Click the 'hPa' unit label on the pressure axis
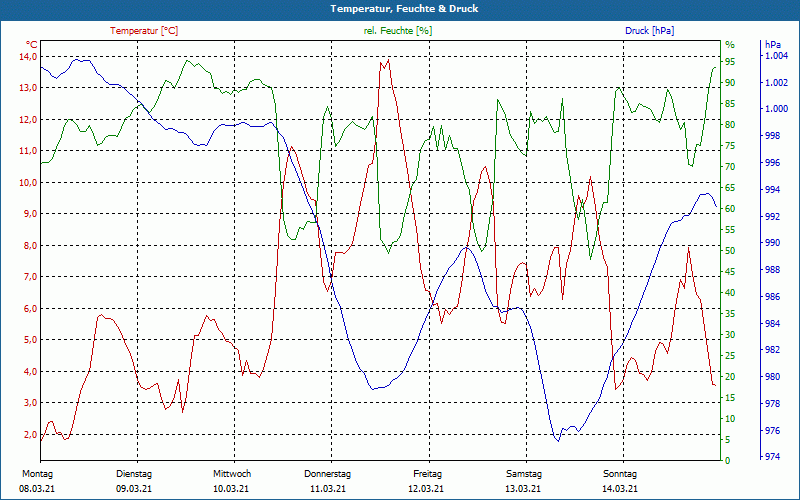 (772, 45)
